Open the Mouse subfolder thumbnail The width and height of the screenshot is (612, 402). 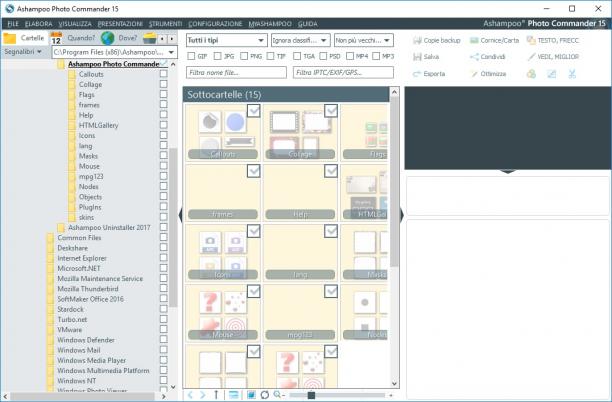[223, 313]
